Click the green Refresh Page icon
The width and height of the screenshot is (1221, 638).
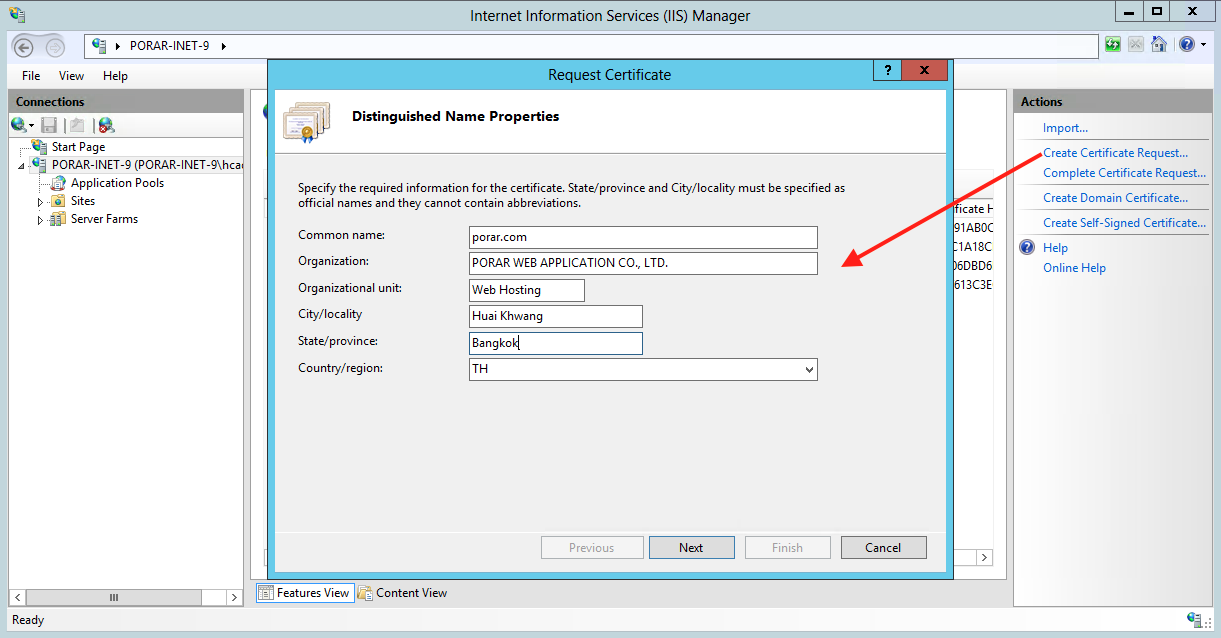click(1113, 45)
